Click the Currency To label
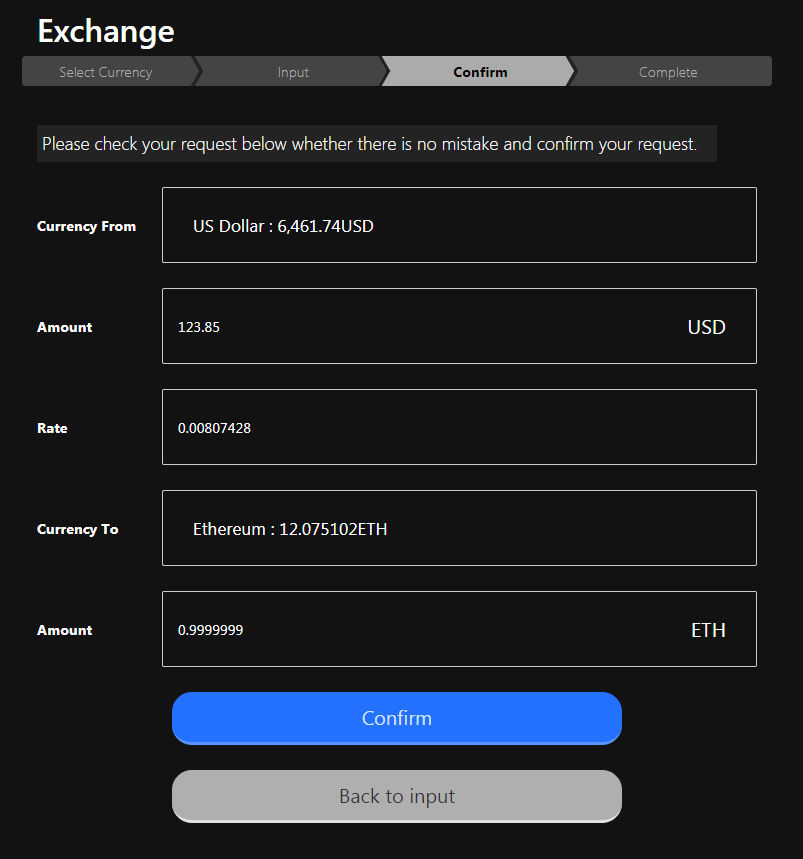Viewport: 803px width, 859px height. tap(77, 529)
